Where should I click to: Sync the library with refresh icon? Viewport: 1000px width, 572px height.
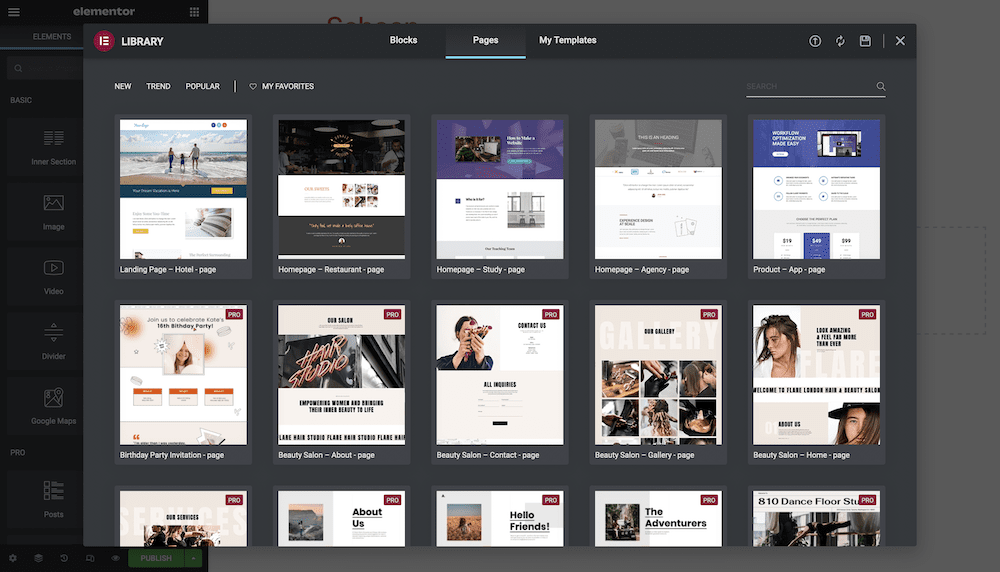[841, 41]
